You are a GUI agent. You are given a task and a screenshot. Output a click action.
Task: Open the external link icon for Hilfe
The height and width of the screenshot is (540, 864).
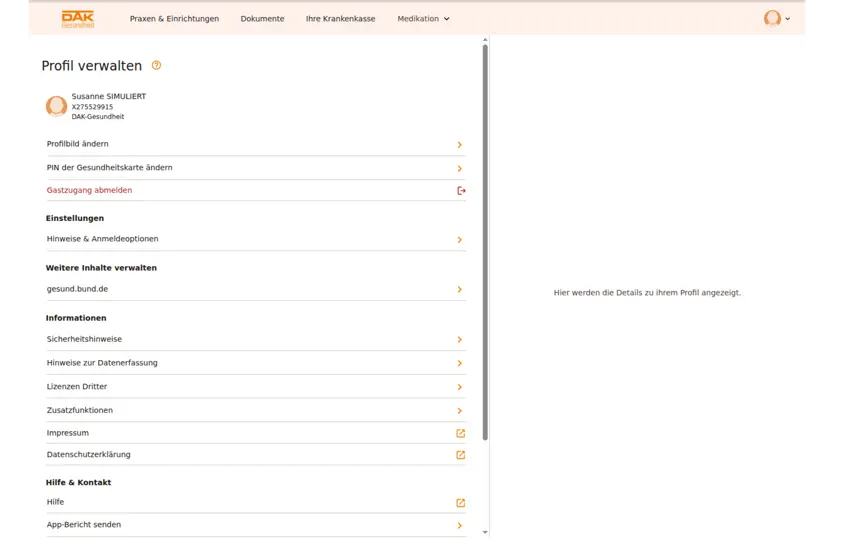[x=461, y=503]
